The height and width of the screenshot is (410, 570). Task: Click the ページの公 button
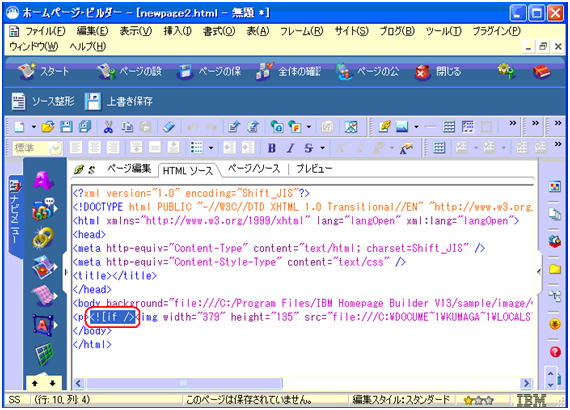click(x=368, y=71)
